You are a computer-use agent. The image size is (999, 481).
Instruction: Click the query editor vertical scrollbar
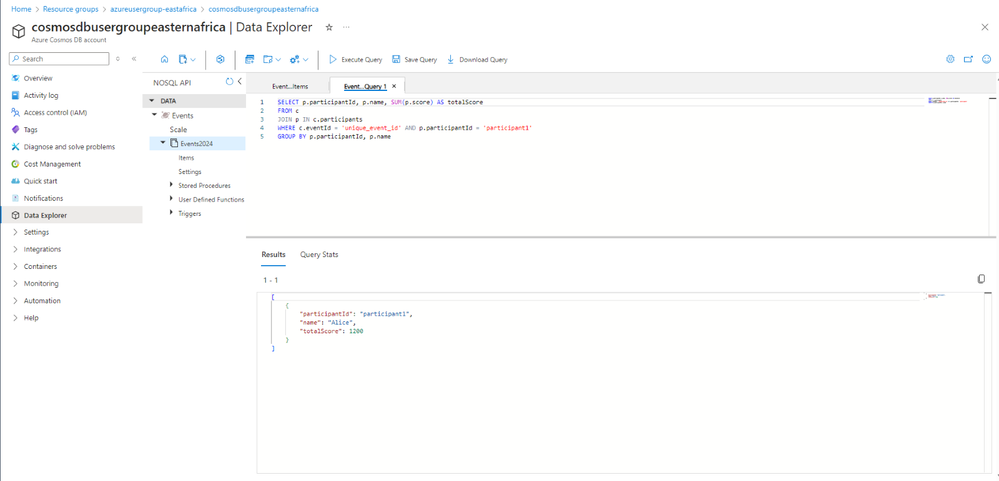(993, 166)
